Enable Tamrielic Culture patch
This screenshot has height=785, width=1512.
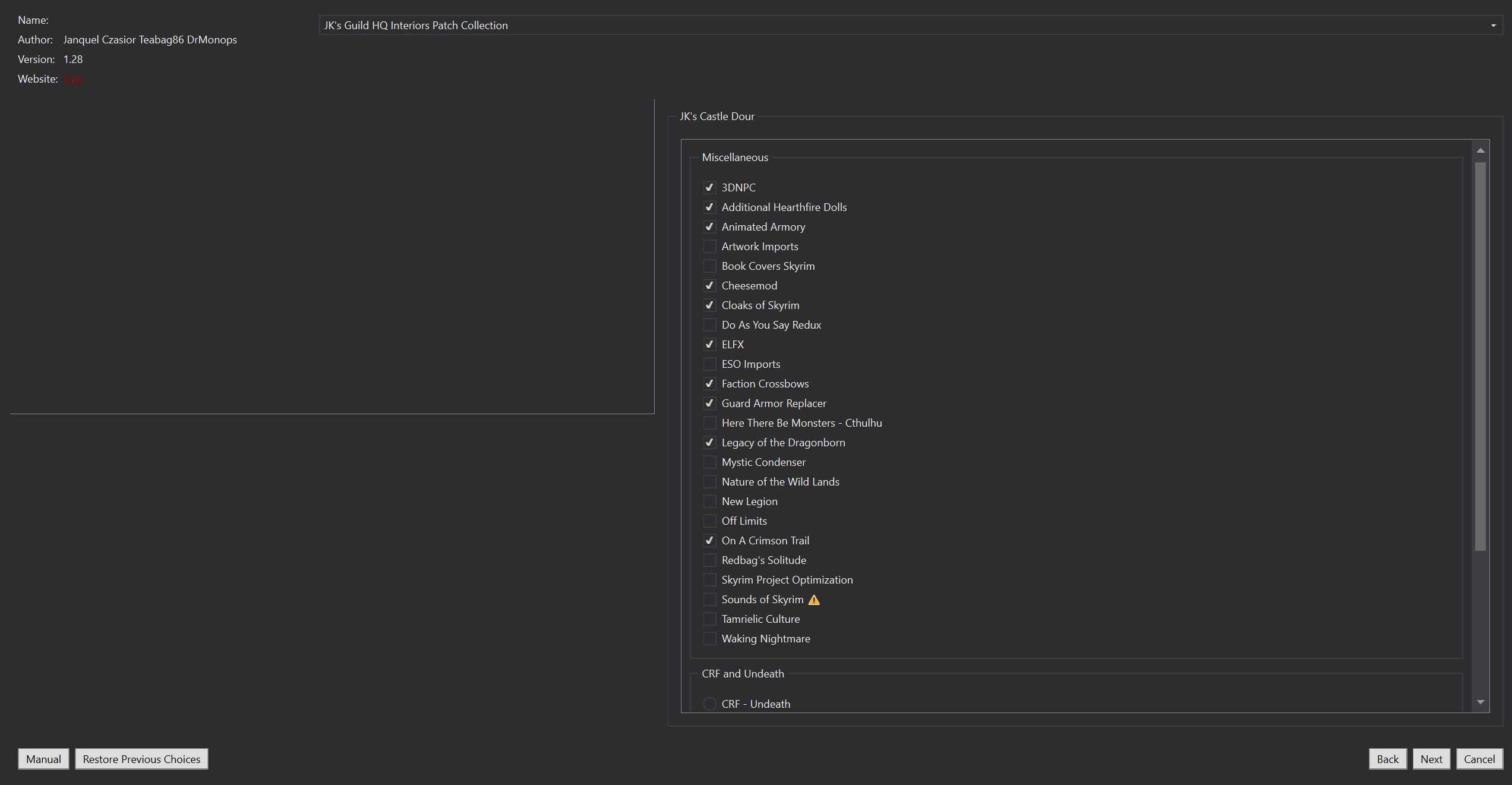(709, 619)
